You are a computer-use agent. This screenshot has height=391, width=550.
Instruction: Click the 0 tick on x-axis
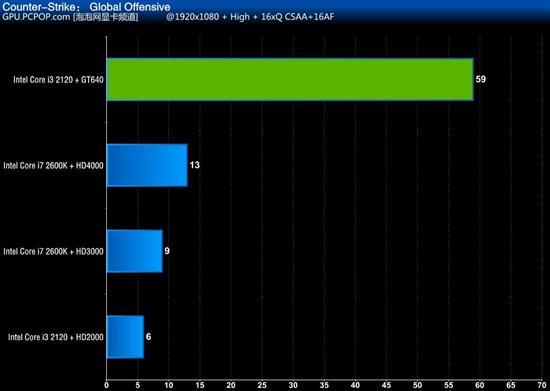[106, 385]
